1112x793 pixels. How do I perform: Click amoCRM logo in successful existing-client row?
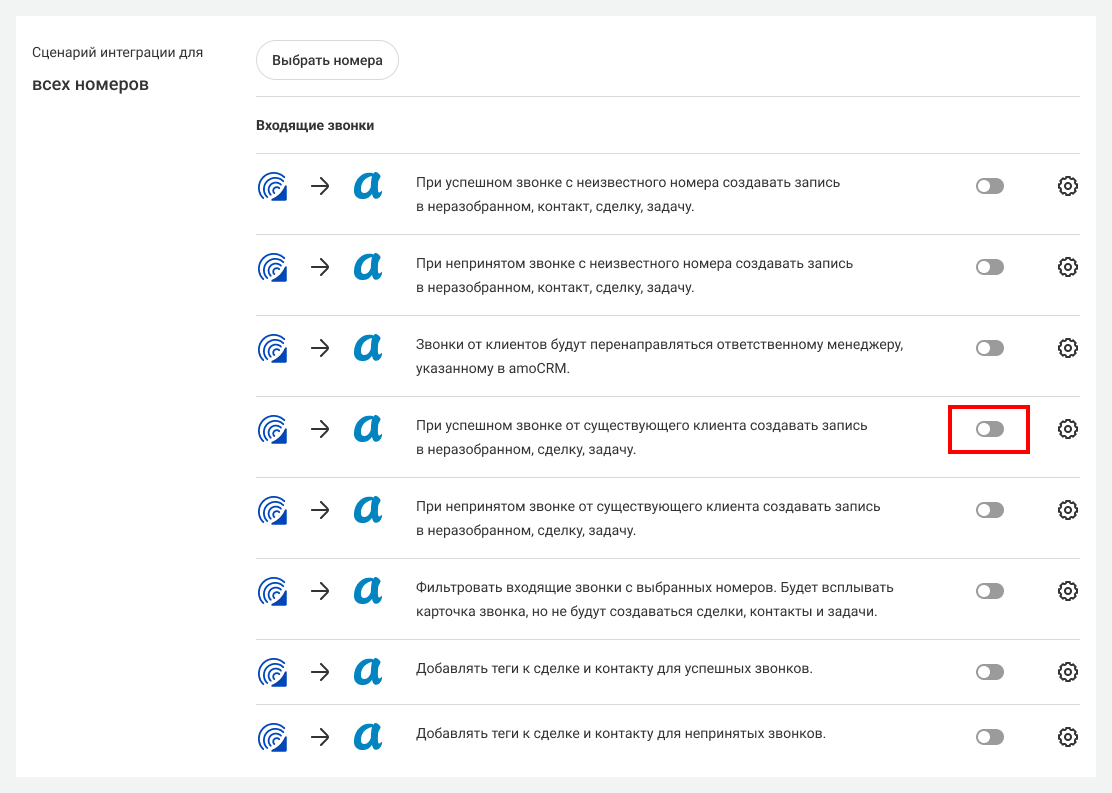click(x=368, y=428)
